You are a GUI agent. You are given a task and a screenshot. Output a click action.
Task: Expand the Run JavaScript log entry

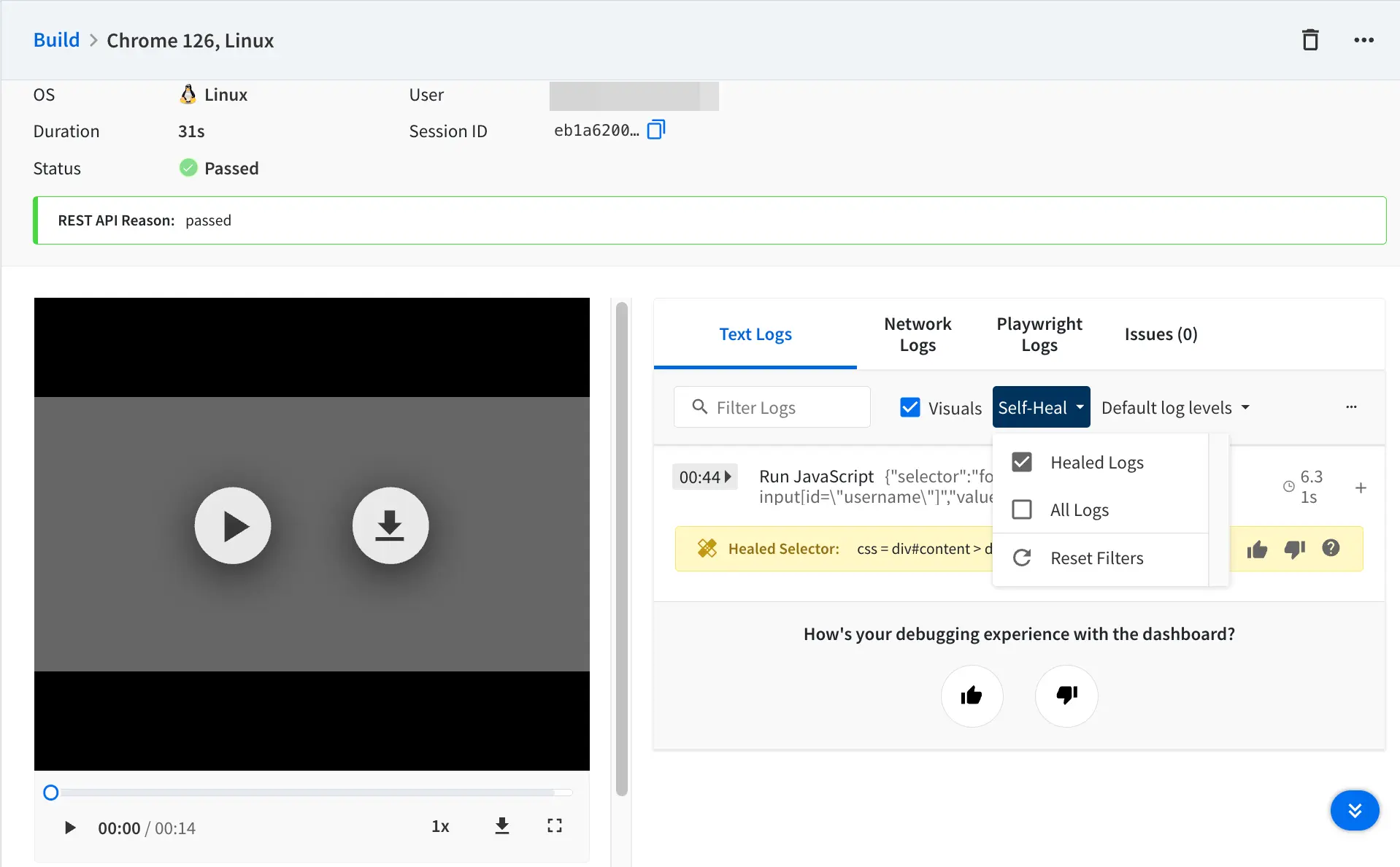pos(1361,488)
